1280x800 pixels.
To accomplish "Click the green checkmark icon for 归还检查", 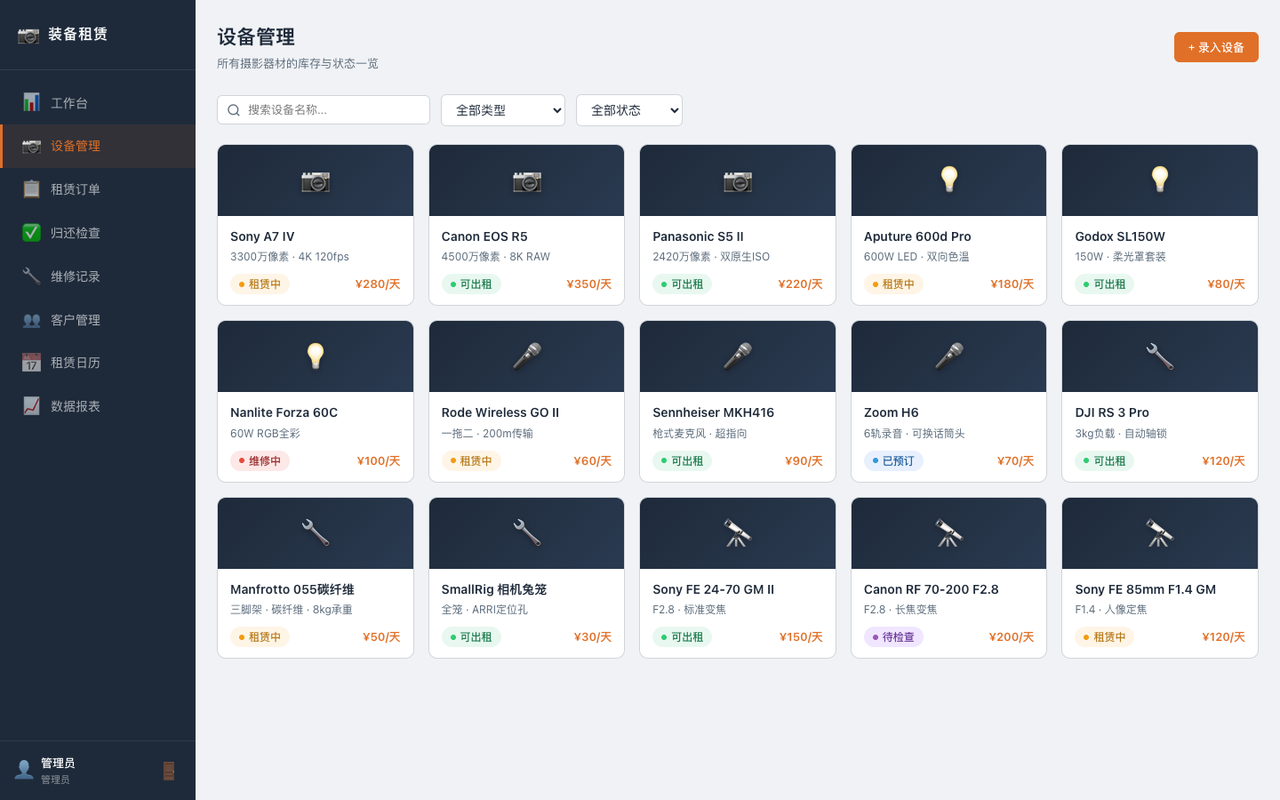I will [31, 233].
